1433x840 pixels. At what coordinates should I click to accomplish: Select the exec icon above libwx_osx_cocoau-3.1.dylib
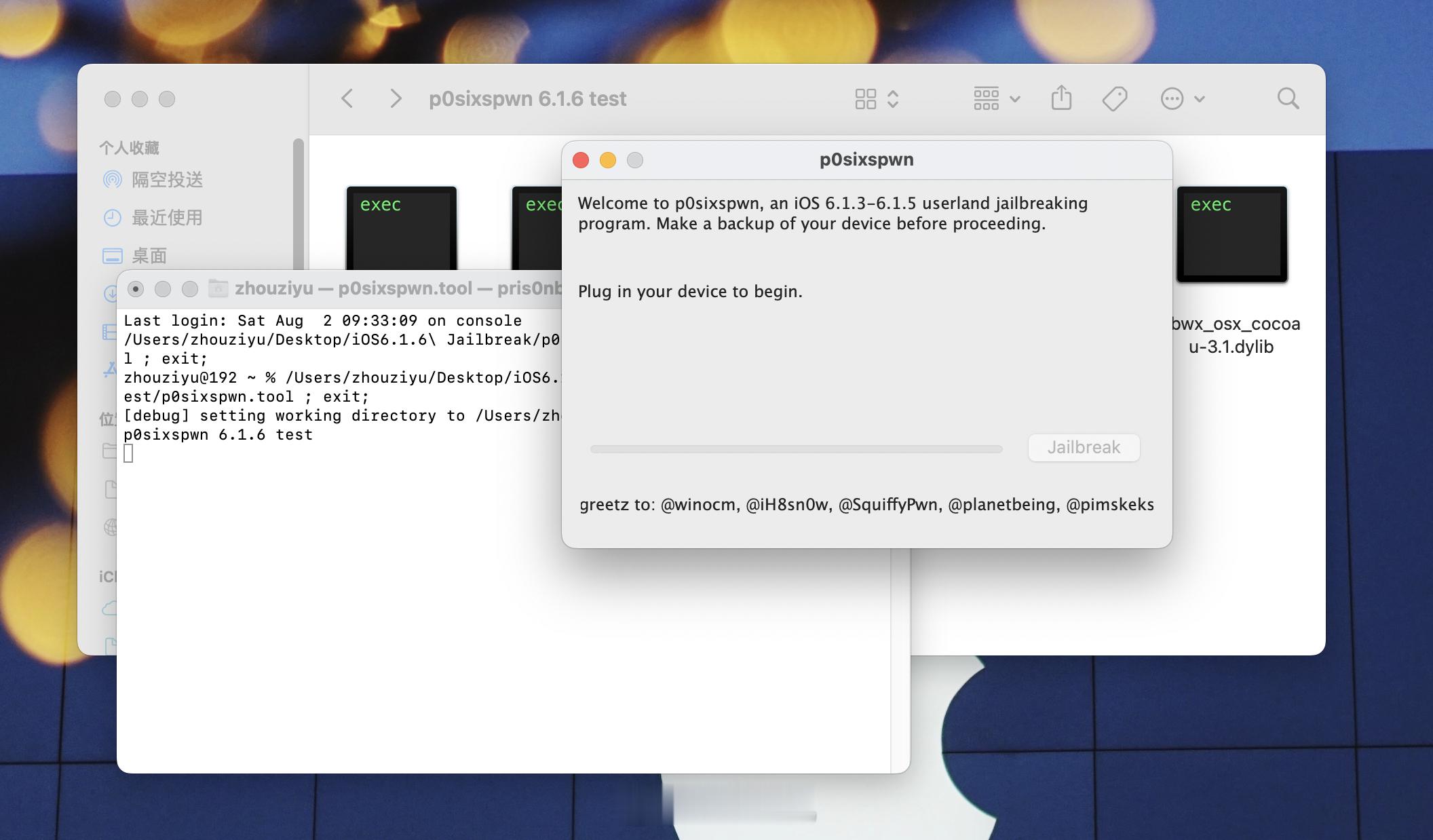click(x=1231, y=234)
